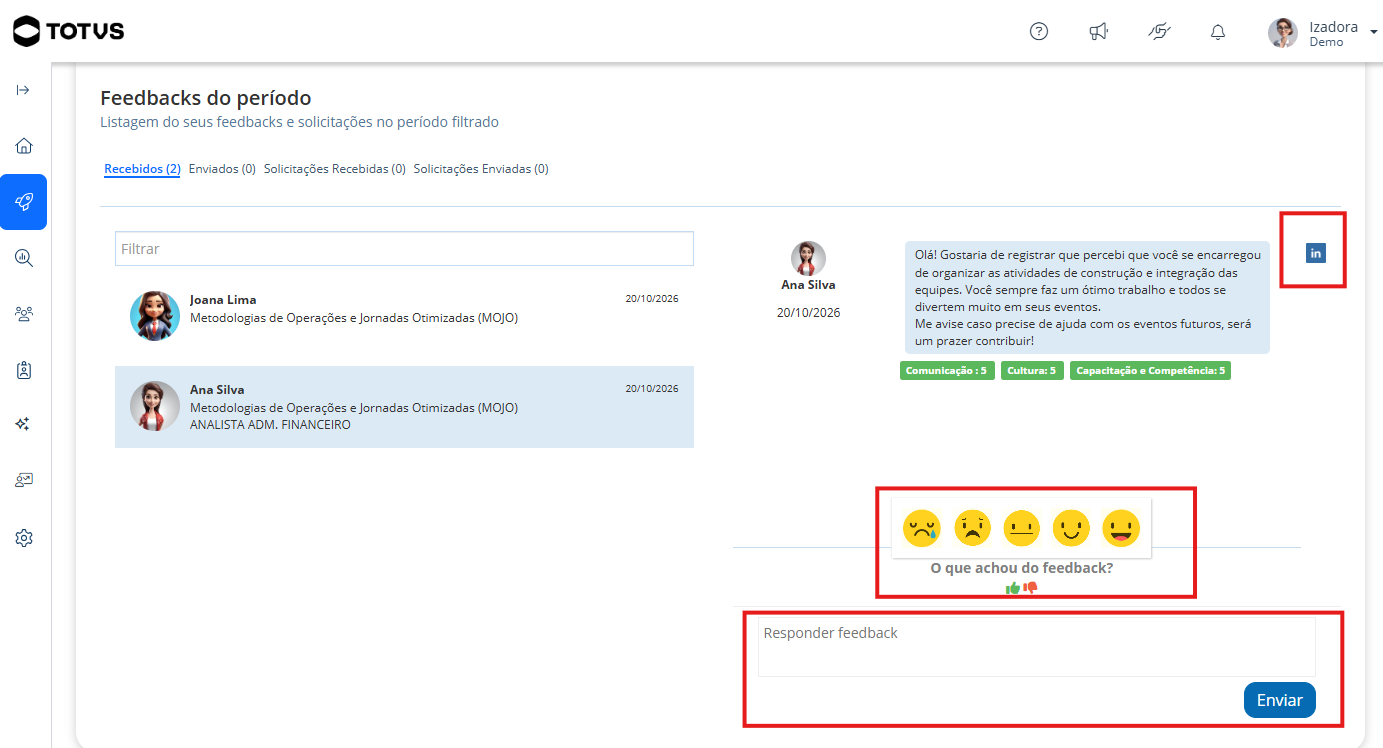Viewport: 1383px width, 748px height.
Task: Open sidebar team people icon
Action: (24, 314)
